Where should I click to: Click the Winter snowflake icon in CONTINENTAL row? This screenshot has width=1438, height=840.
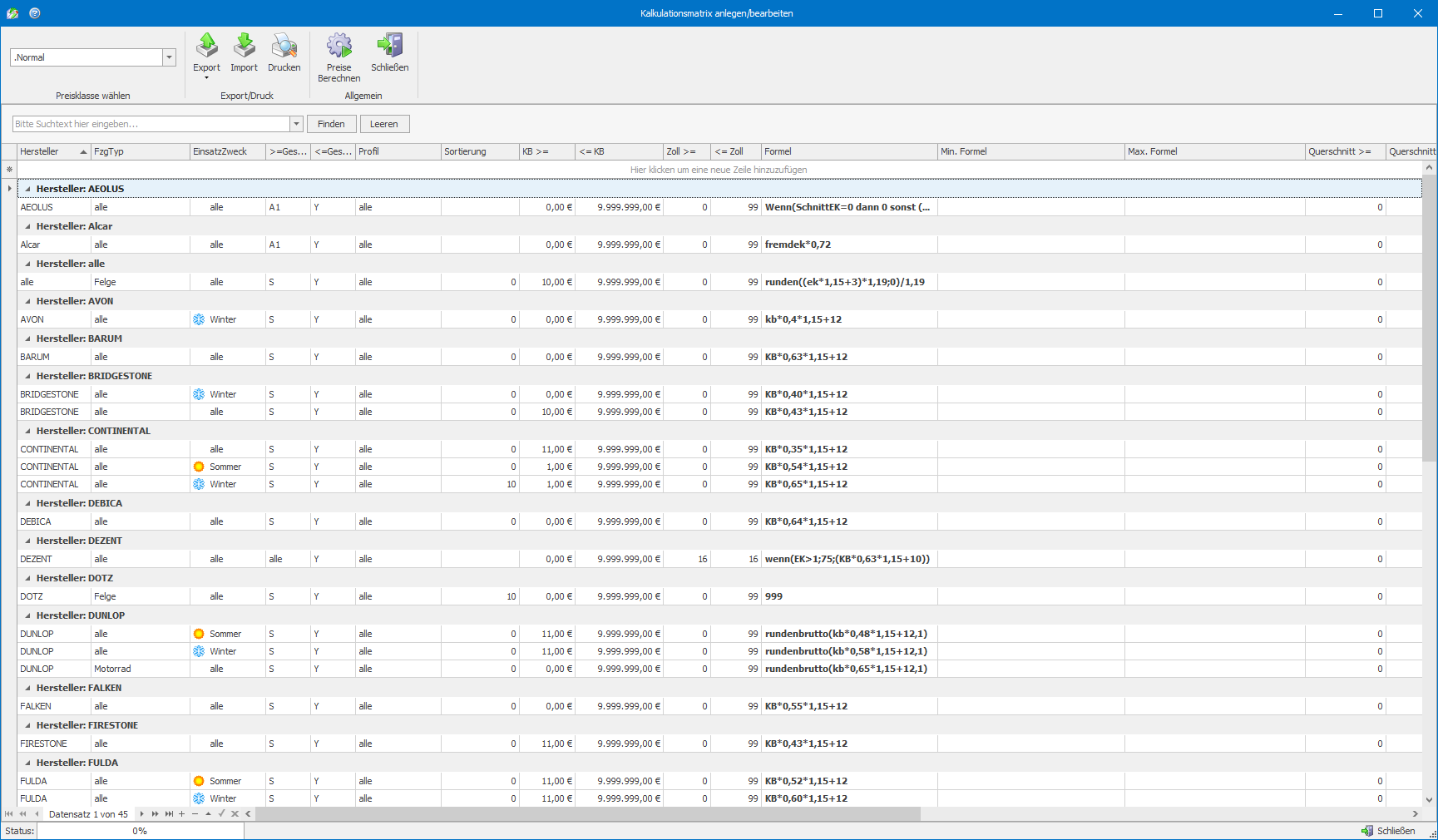pyautogui.click(x=199, y=484)
